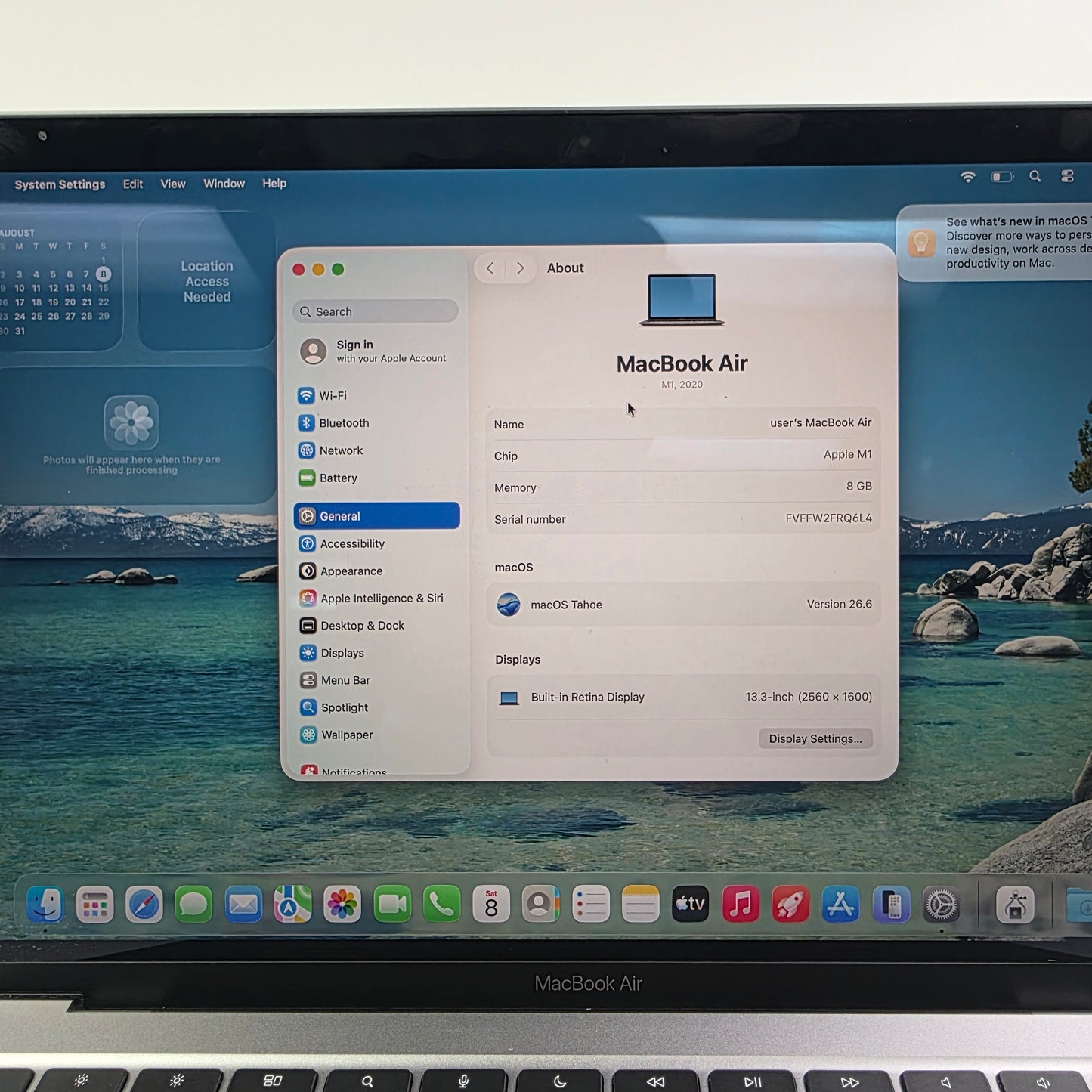
Task: Open Wi-Fi status in menu bar
Action: pos(968,177)
